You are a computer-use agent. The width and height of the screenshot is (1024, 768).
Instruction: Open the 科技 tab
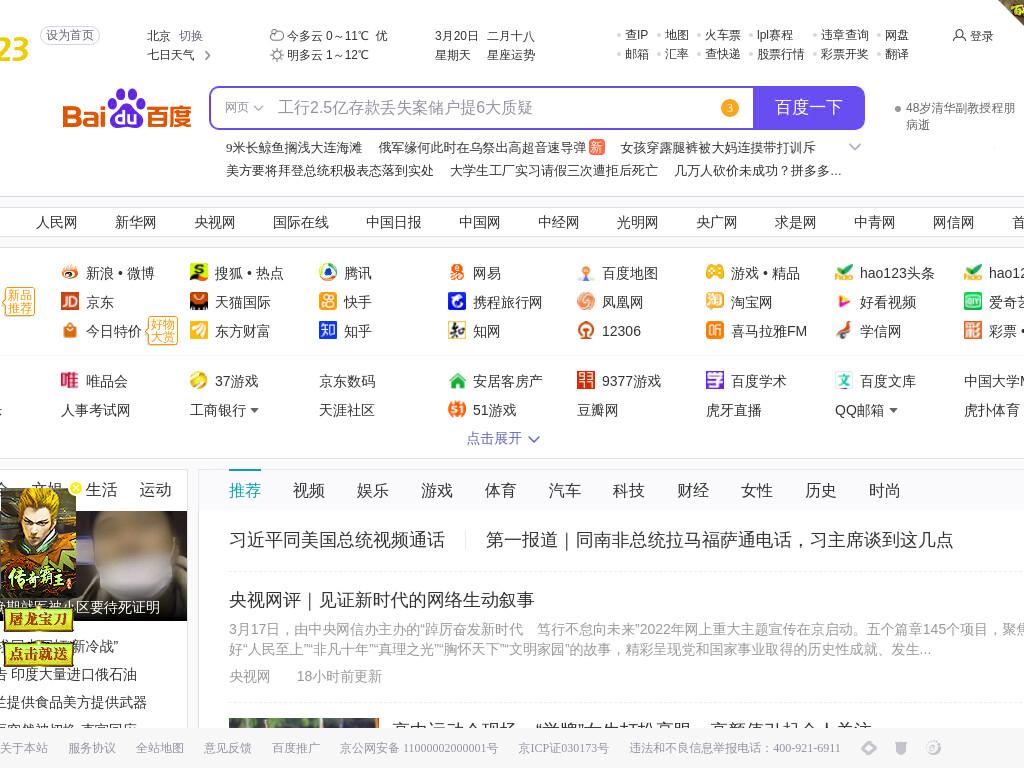pyautogui.click(x=628, y=490)
